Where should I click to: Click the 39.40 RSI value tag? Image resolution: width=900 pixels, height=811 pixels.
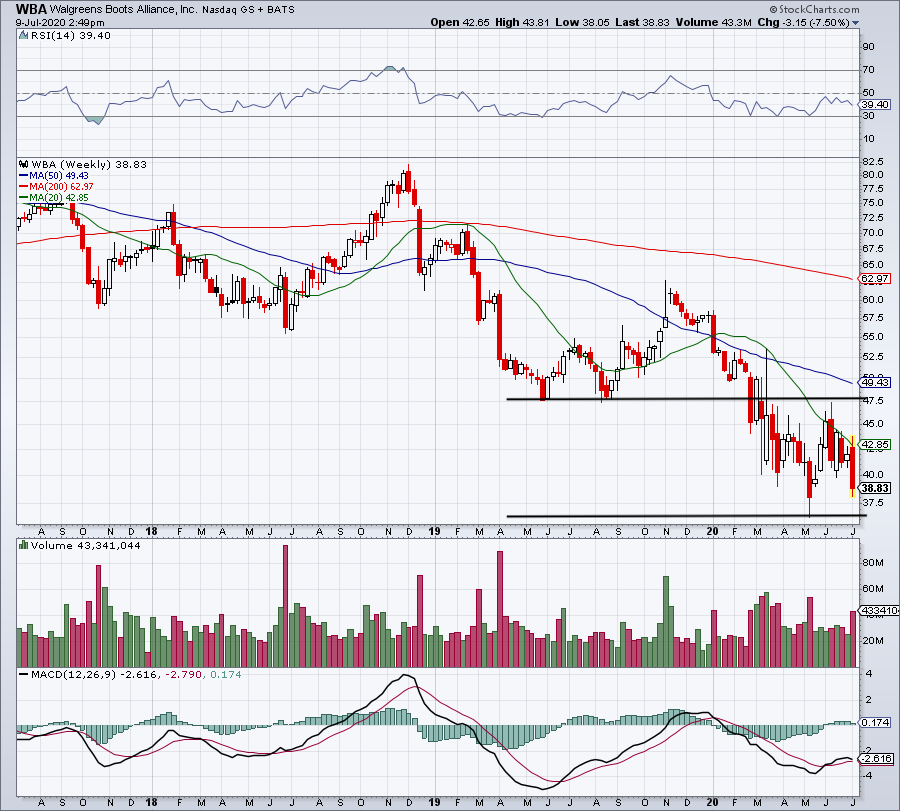876,104
